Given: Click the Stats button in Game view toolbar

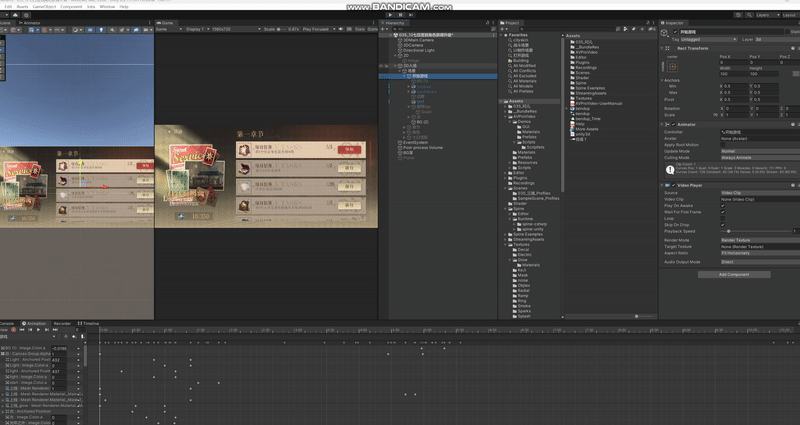Looking at the screenshot, I should [360, 29].
